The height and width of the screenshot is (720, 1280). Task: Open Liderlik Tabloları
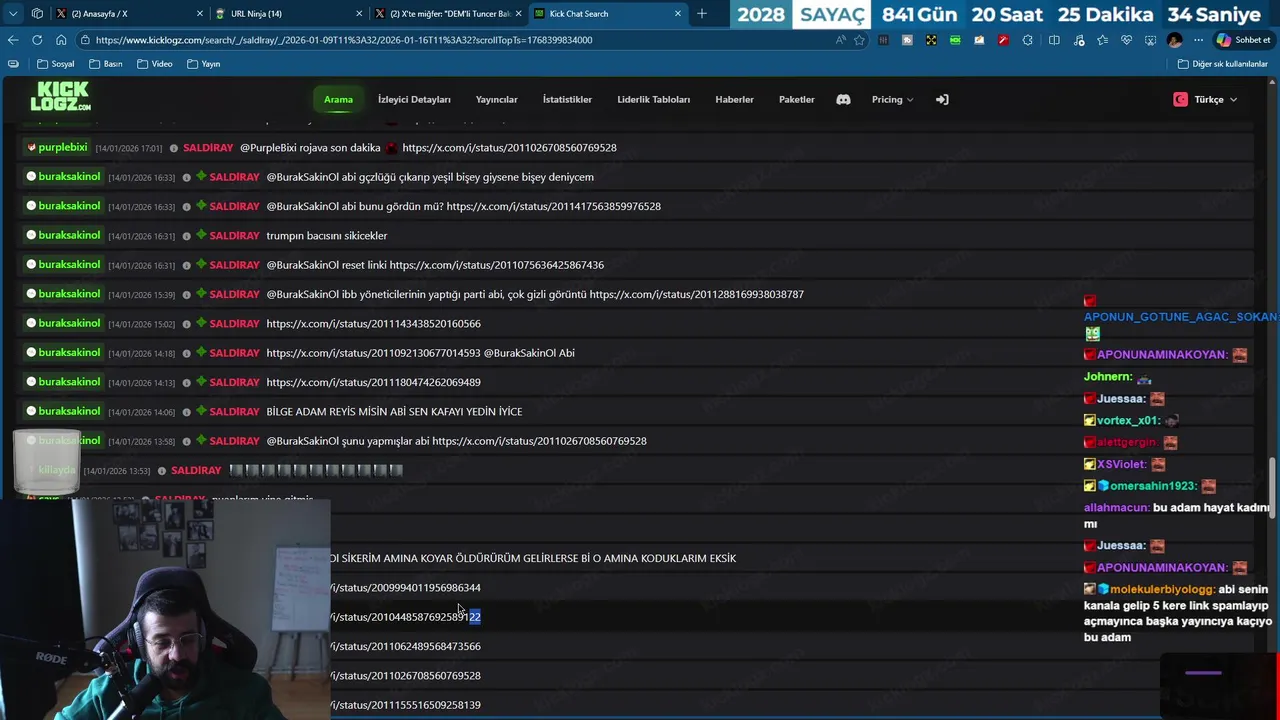point(653,99)
